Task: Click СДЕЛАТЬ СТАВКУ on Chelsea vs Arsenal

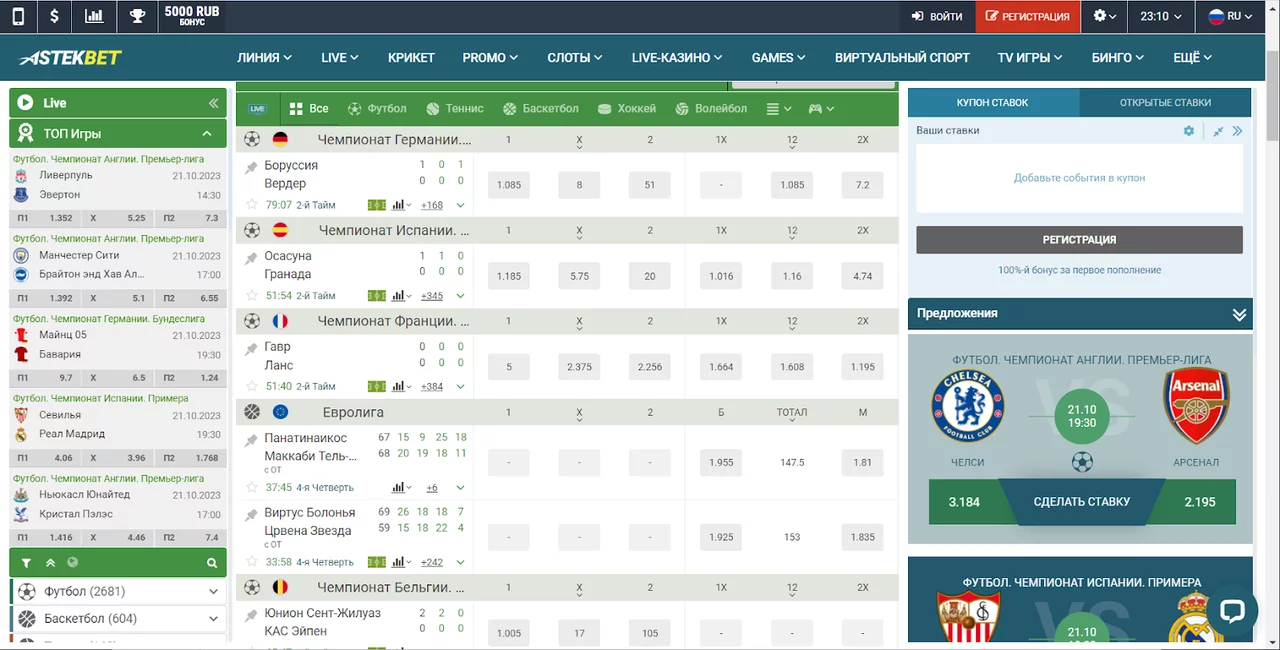Action: 1082,502
